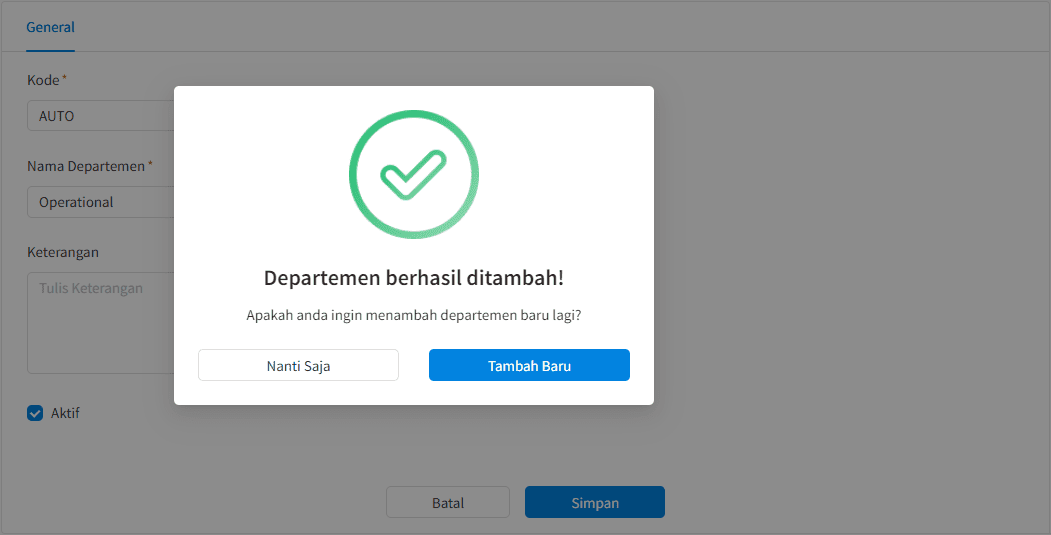The height and width of the screenshot is (535, 1051).
Task: Click the Simpan button
Action: click(x=595, y=502)
